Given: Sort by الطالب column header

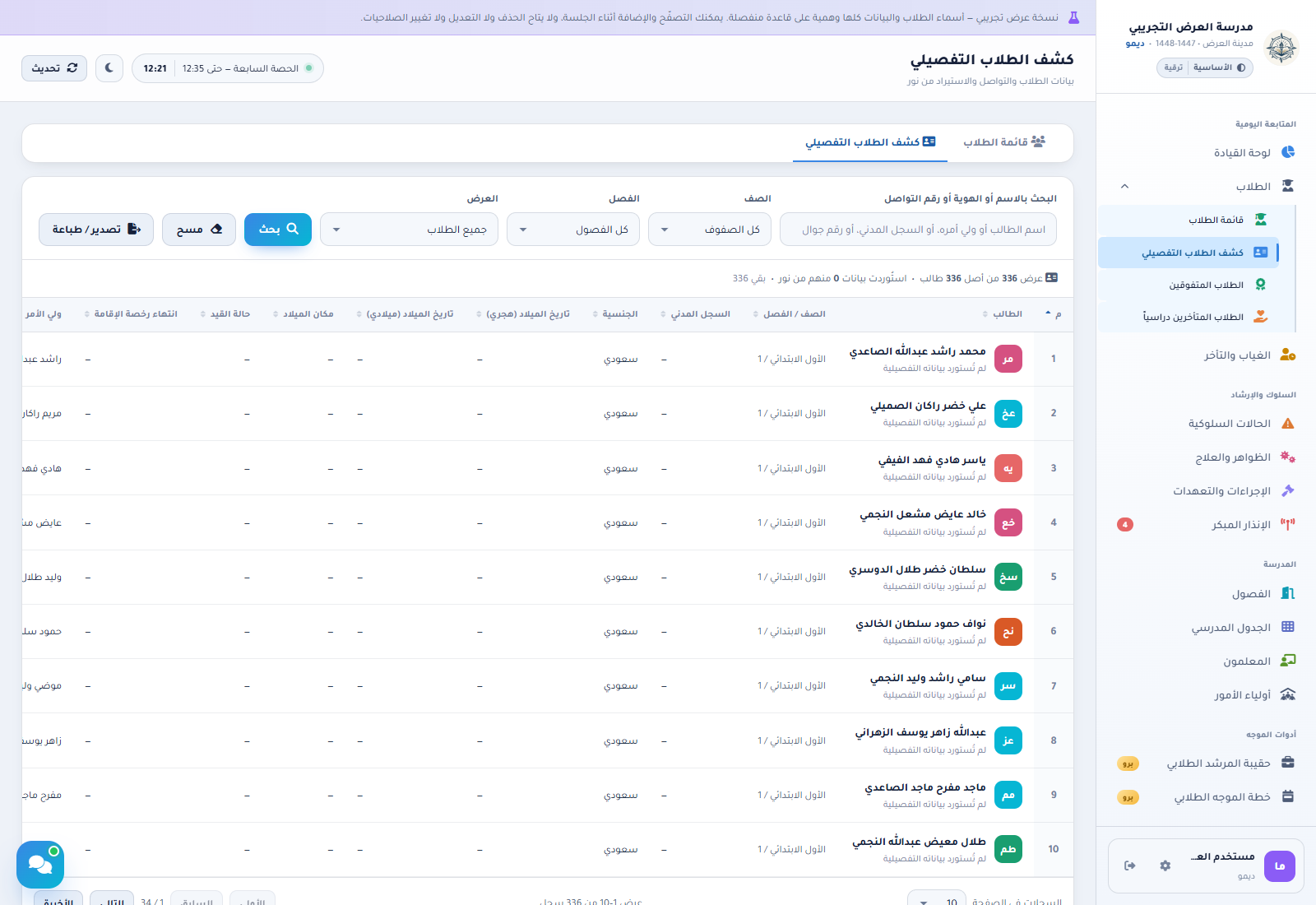Looking at the screenshot, I should (x=1003, y=314).
